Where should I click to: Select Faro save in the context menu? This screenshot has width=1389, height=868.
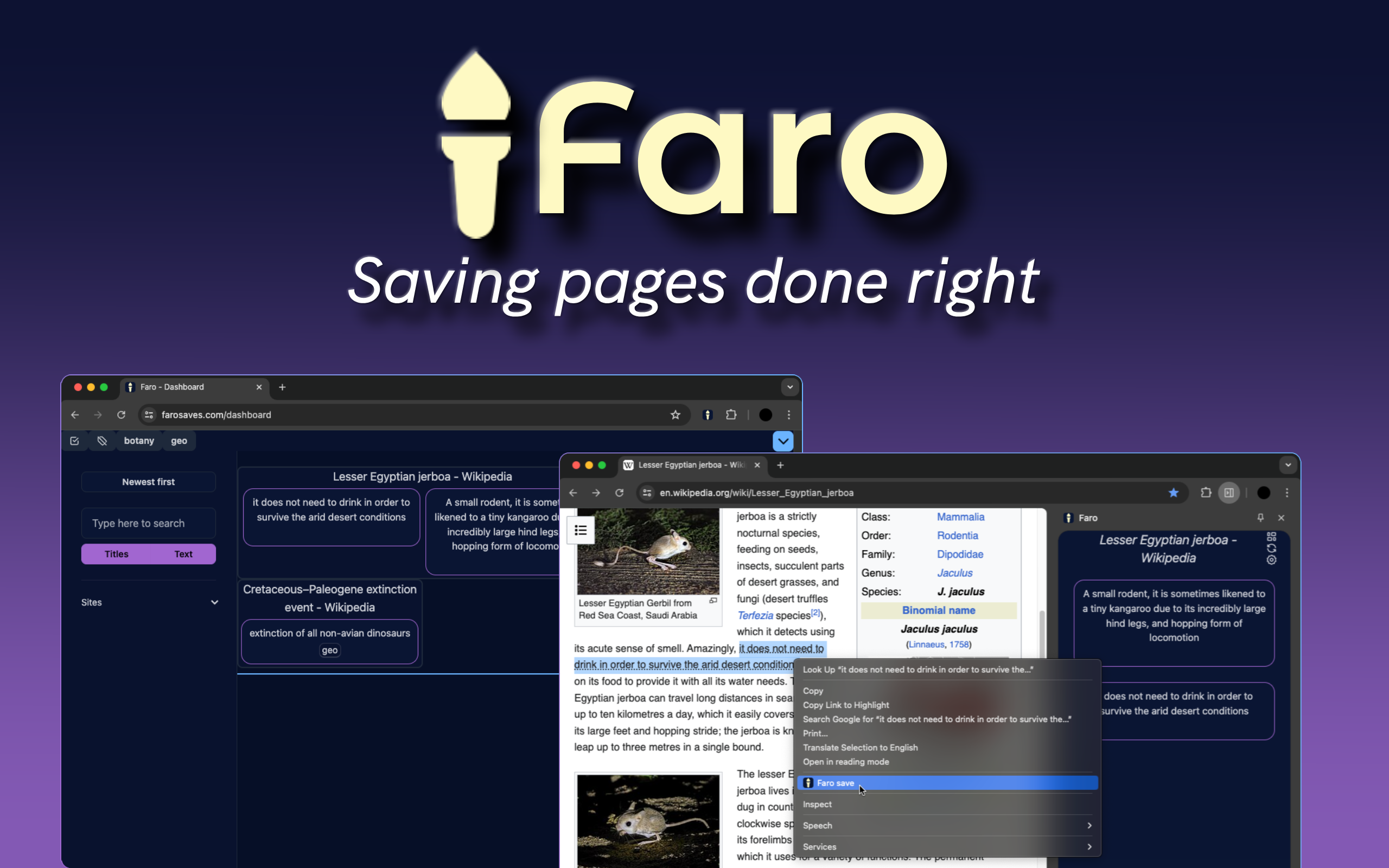coord(947,783)
